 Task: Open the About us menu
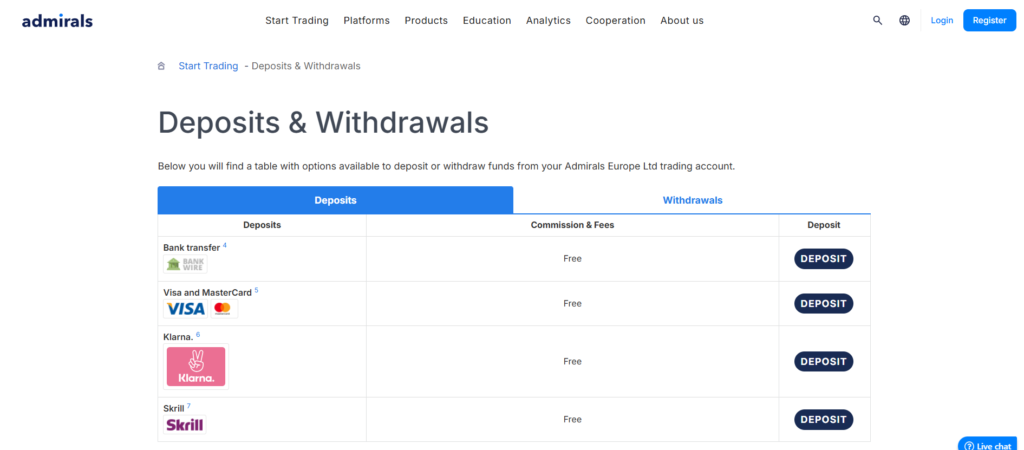(682, 20)
